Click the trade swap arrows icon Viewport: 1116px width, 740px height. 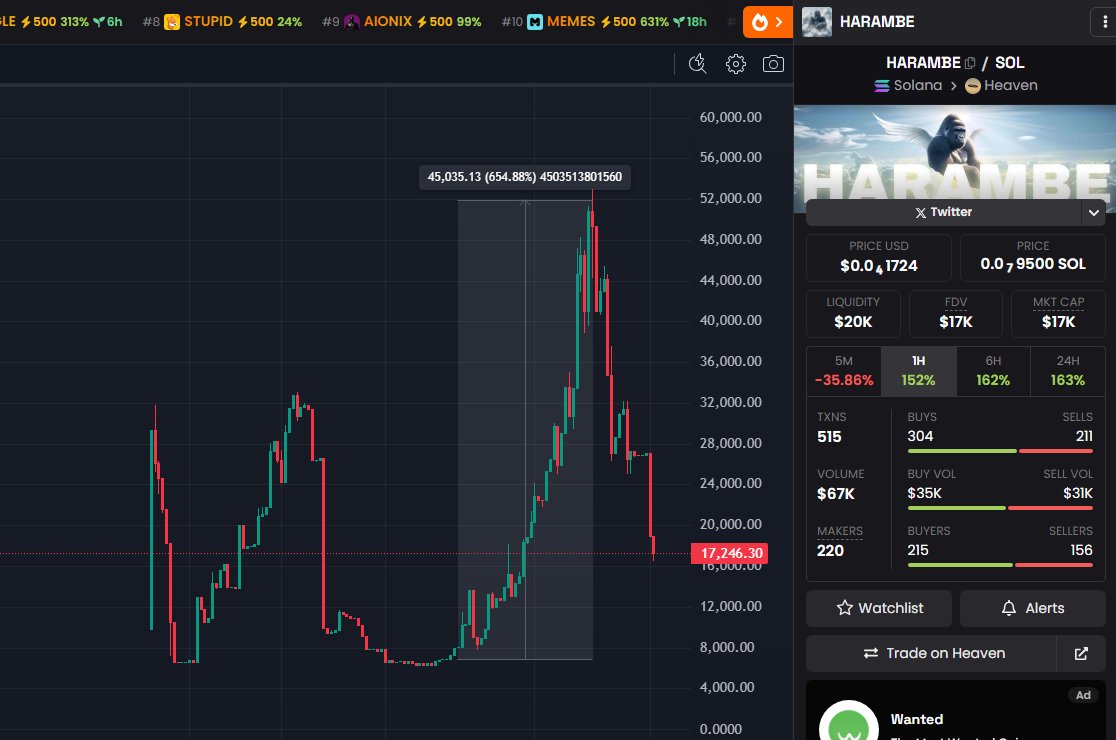tap(870, 653)
